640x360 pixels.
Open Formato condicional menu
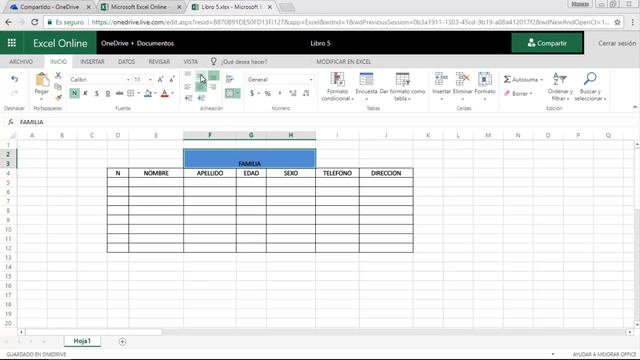(x=337, y=87)
